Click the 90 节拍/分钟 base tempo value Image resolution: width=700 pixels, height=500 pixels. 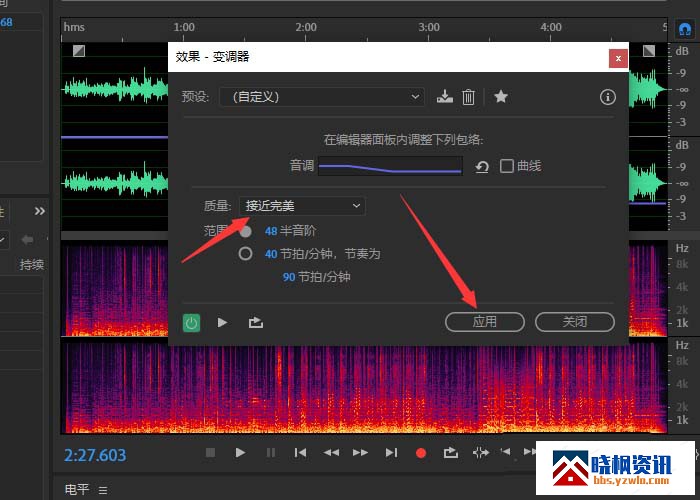289,277
